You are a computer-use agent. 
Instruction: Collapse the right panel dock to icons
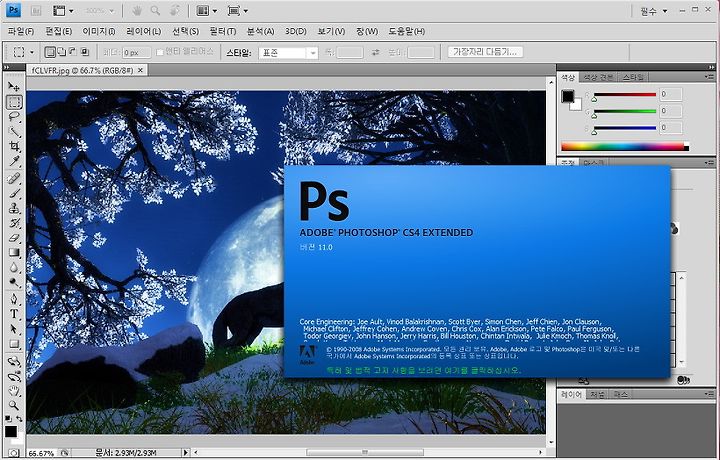pyautogui.click(x=711, y=67)
